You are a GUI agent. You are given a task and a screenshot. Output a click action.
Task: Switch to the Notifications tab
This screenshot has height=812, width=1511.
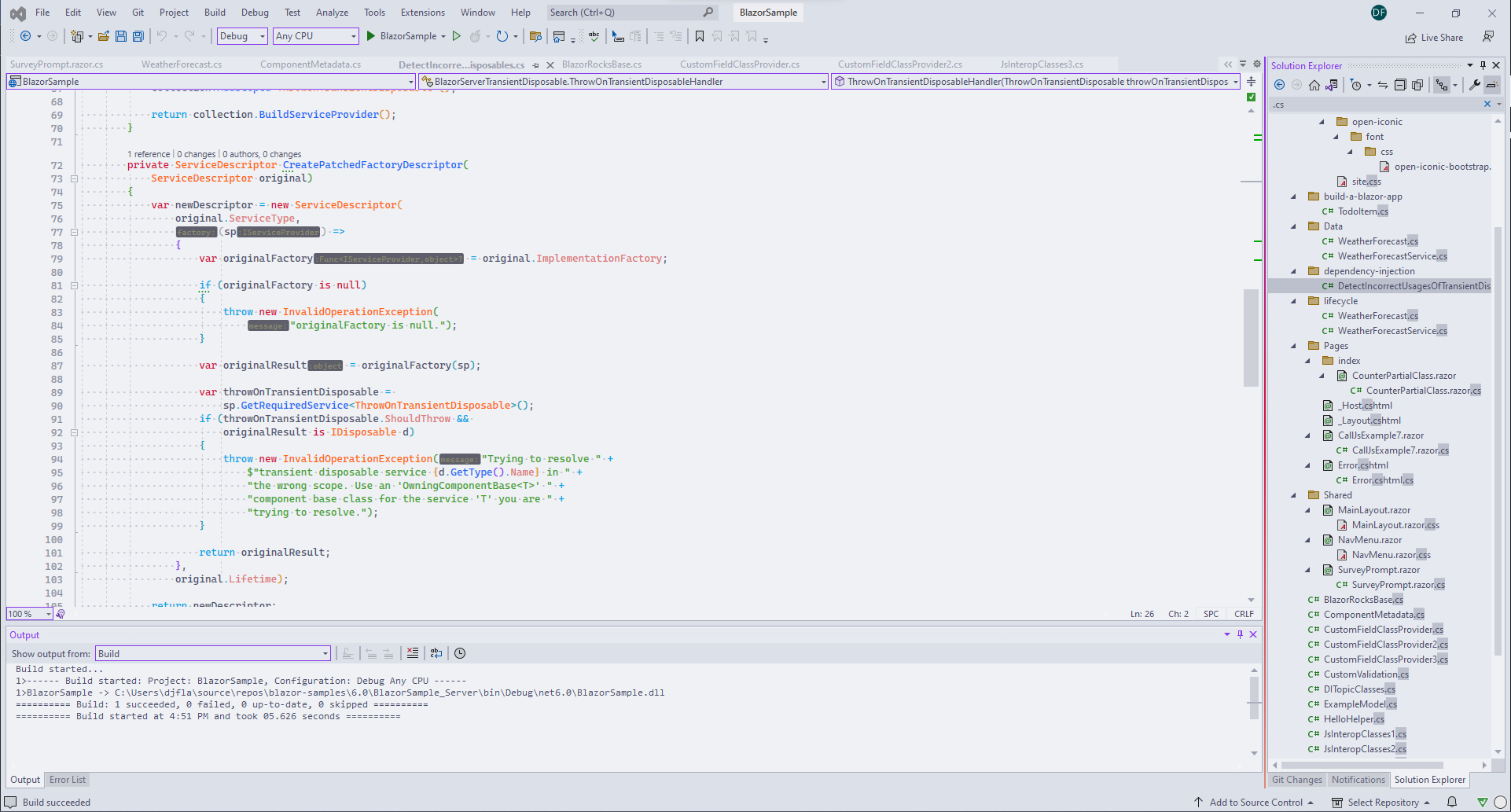[1358, 780]
